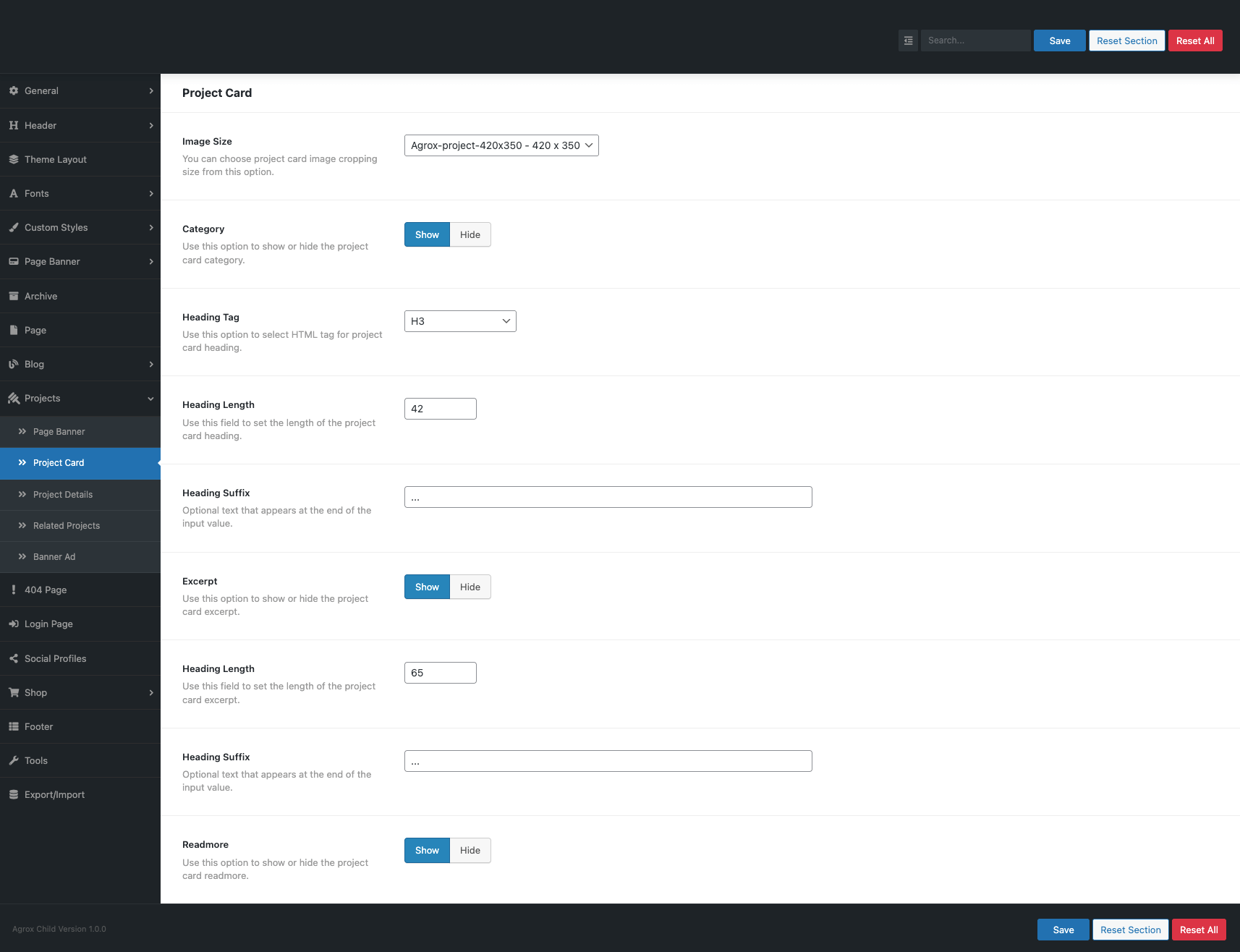This screenshot has height=952, width=1240.
Task: Set Excerpt option to Hide
Action: [x=470, y=587]
